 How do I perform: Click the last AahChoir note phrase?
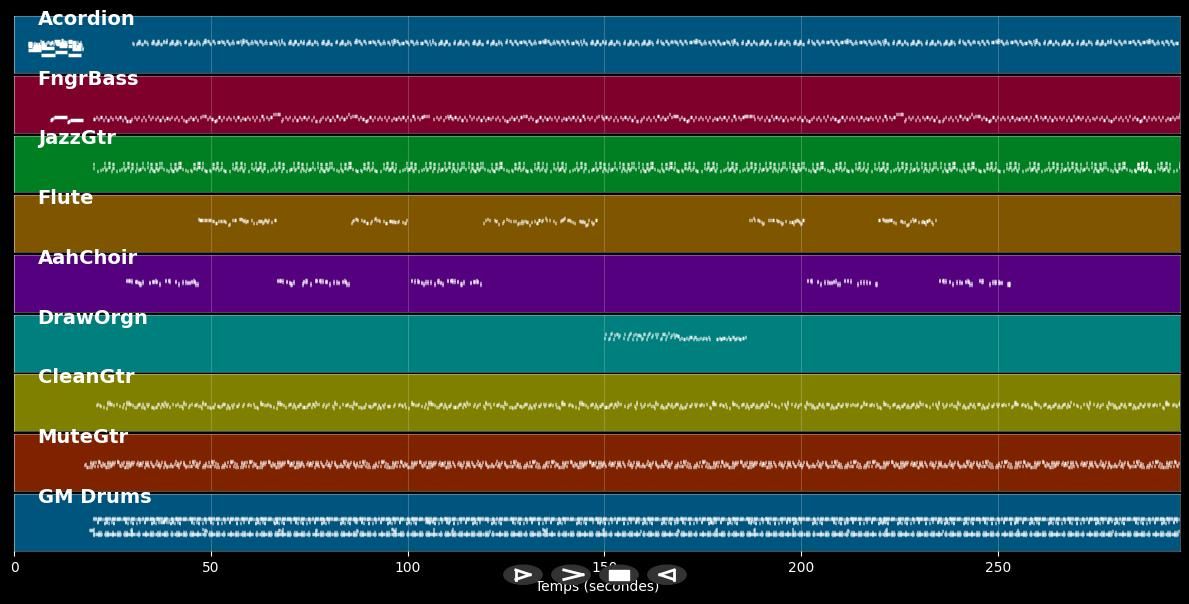974,283
